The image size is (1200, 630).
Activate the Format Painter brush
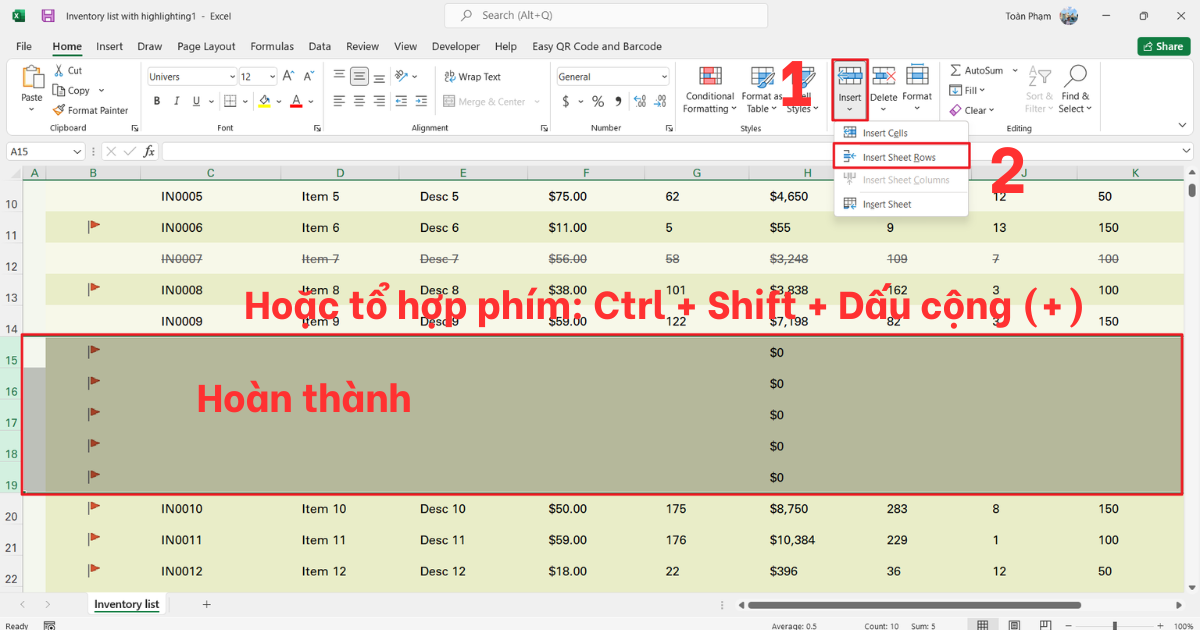(x=60, y=110)
